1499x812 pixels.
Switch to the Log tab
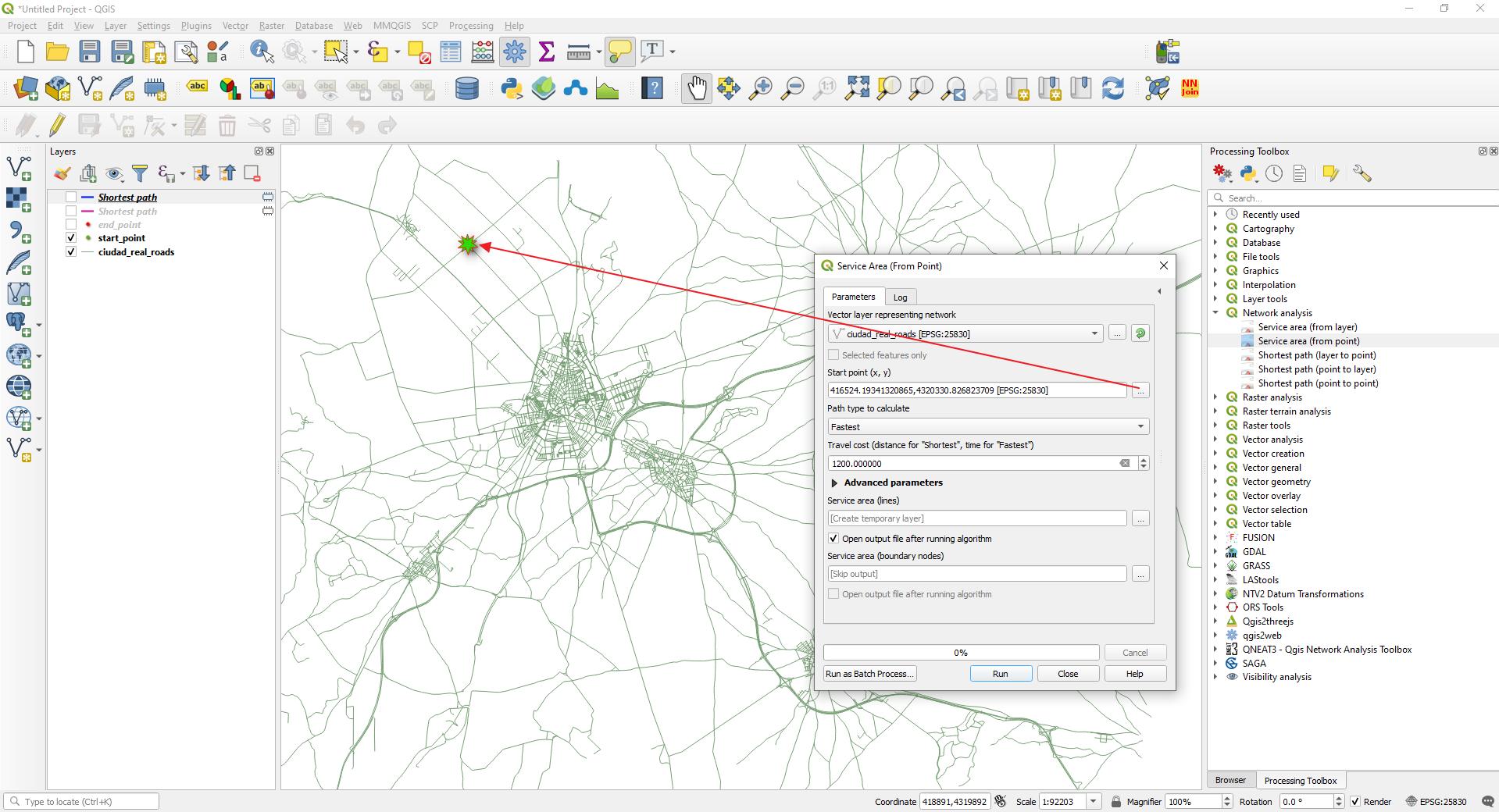pyautogui.click(x=900, y=297)
